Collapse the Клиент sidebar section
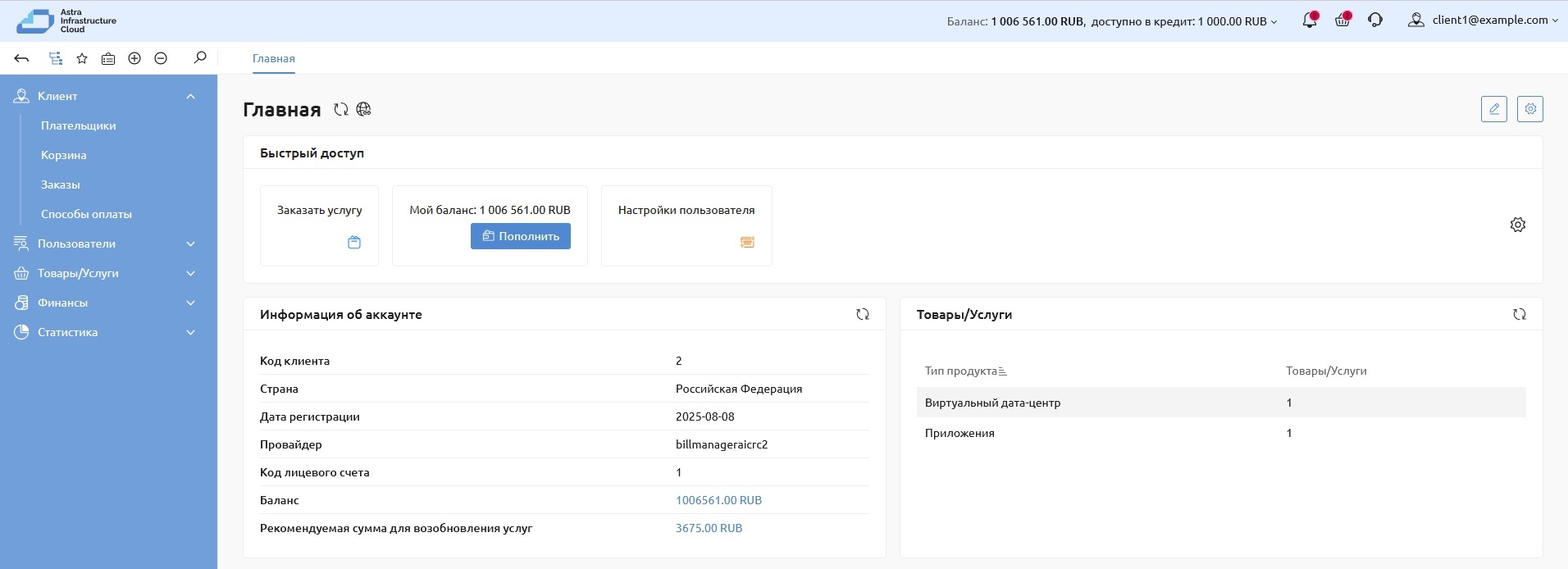The image size is (1568, 569). point(108,96)
